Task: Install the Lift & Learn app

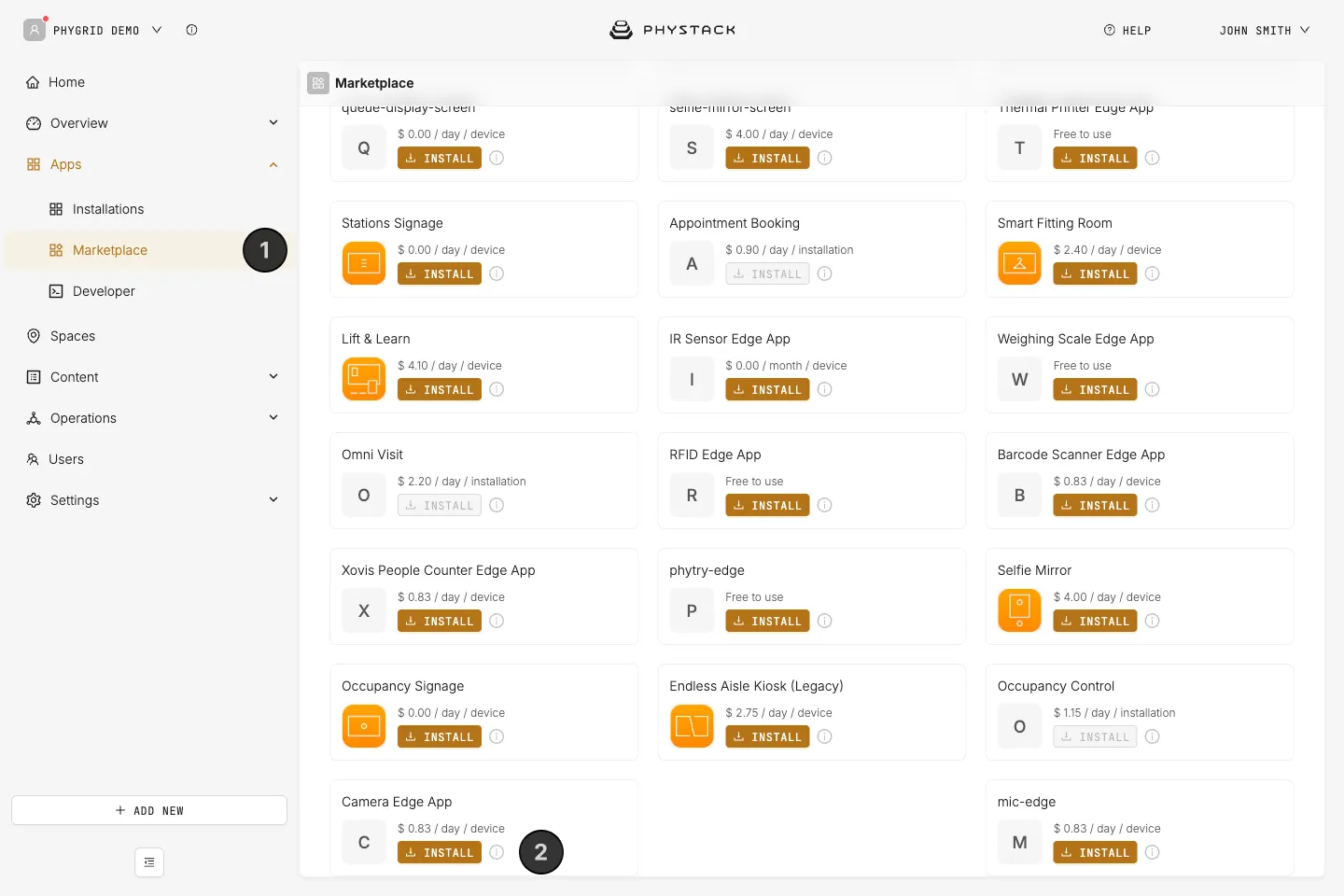Action: [x=440, y=389]
